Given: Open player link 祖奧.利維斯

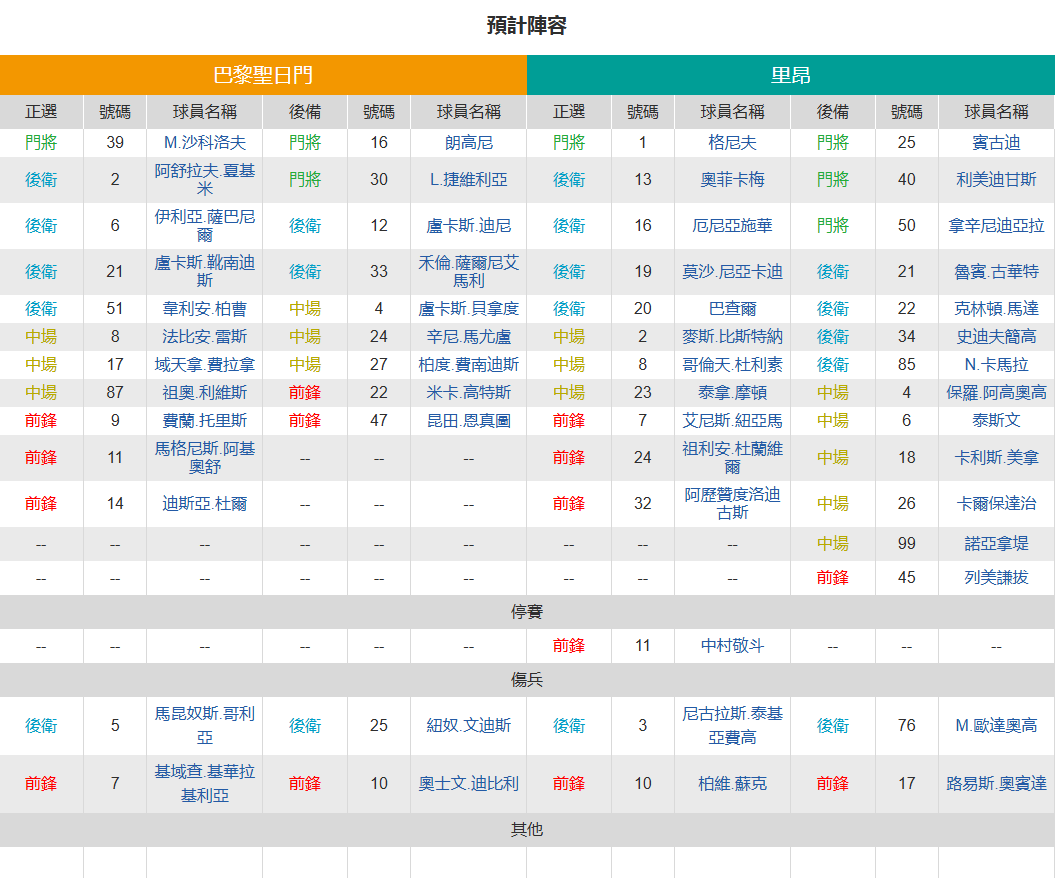Looking at the screenshot, I should tap(205, 392).
